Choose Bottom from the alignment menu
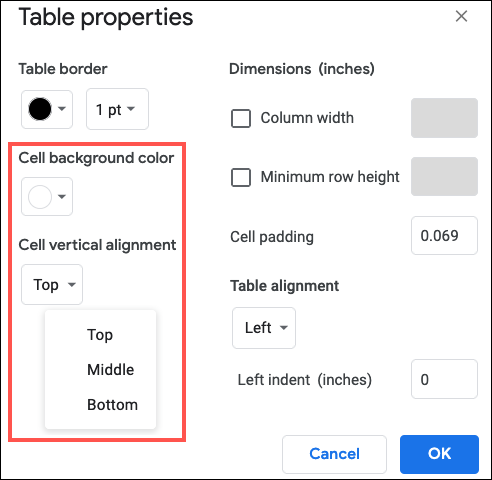492x480 pixels. (x=112, y=405)
